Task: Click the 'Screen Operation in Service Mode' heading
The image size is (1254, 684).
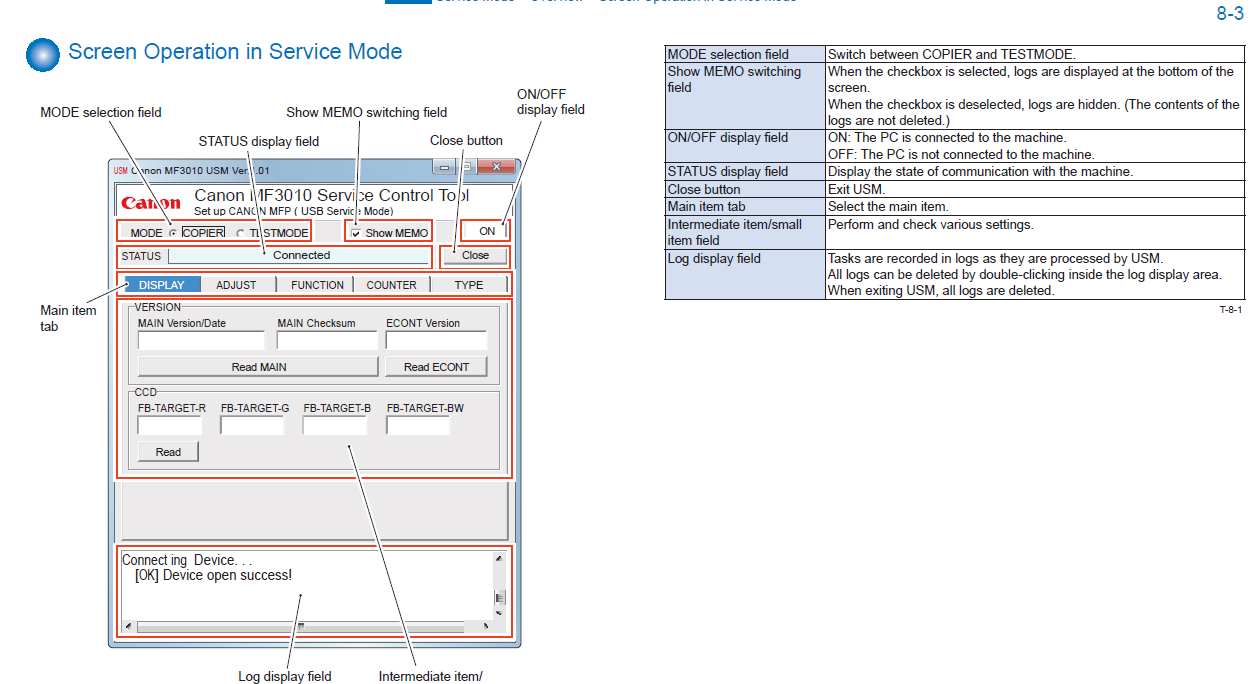Action: pos(235,52)
